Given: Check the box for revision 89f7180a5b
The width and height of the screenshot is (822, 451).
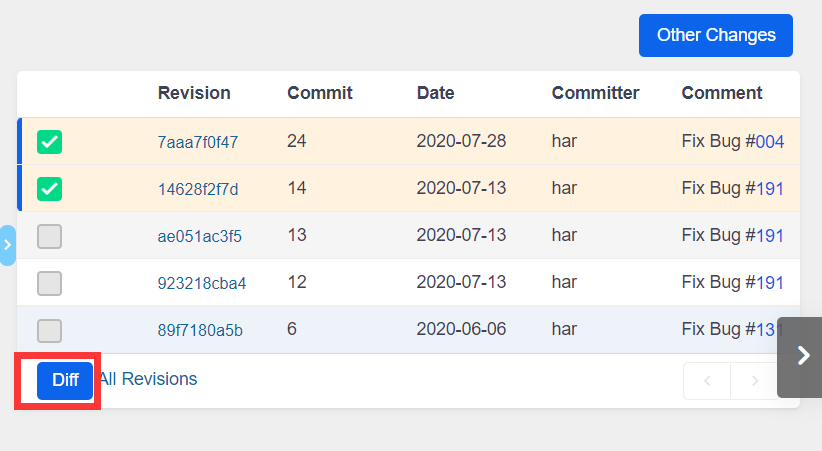Looking at the screenshot, I should click(50, 330).
